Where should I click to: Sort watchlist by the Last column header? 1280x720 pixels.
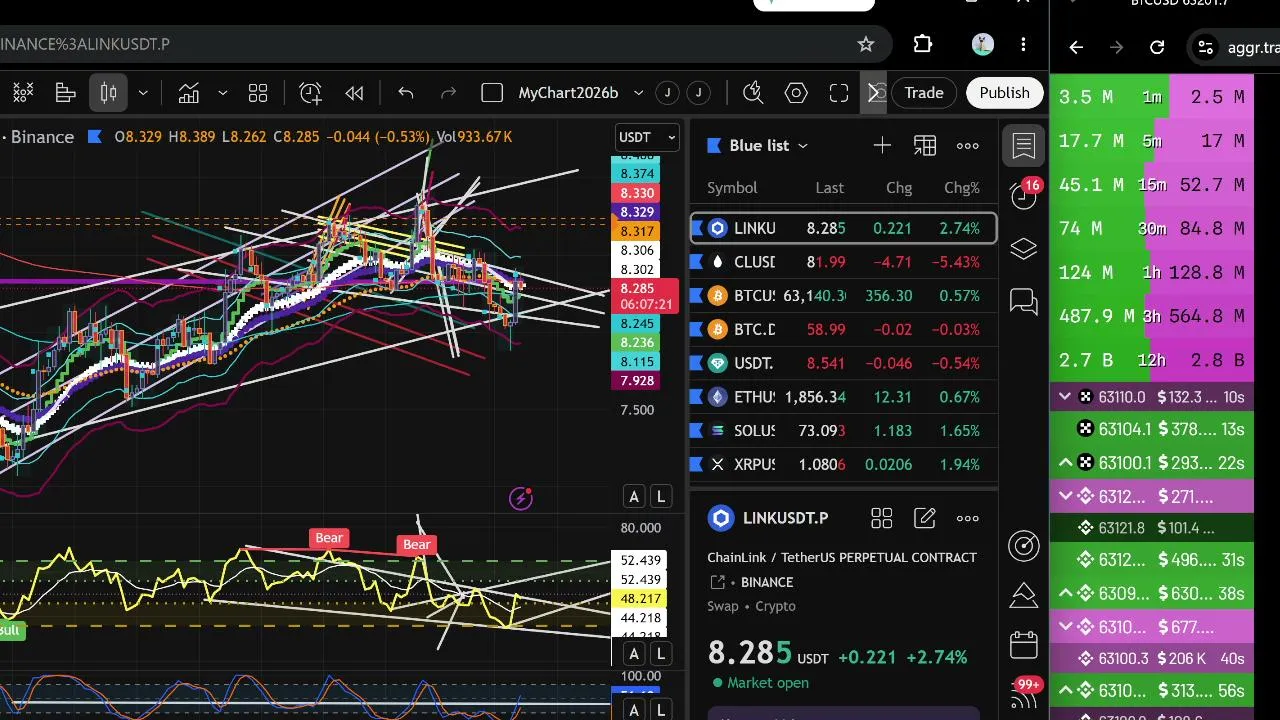click(829, 188)
